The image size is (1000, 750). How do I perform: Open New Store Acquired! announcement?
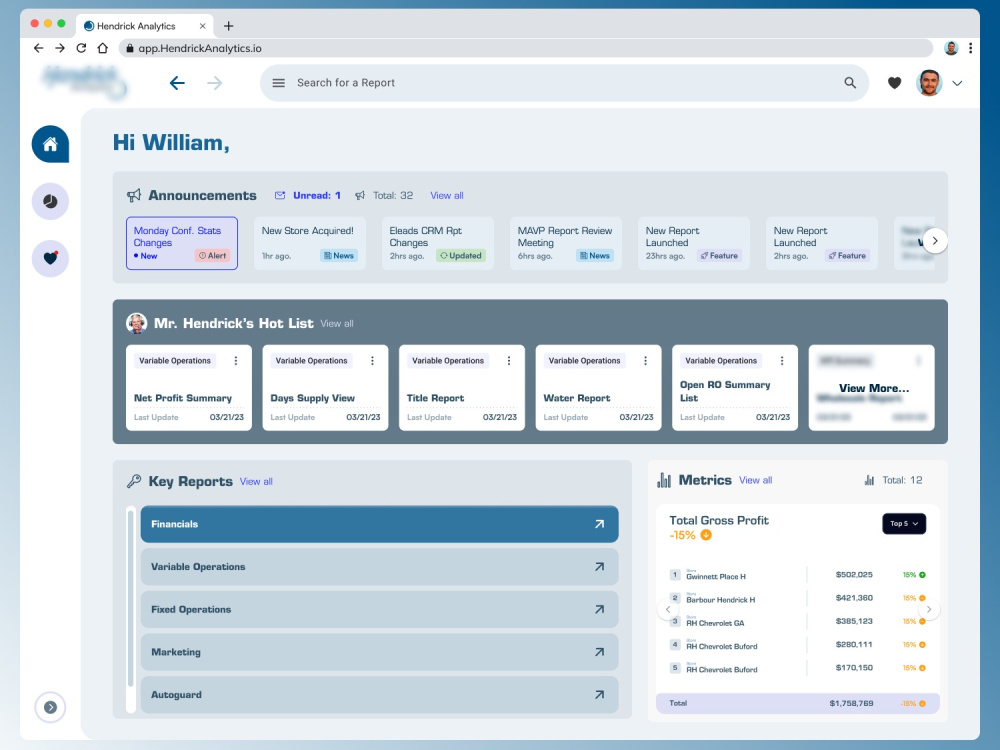310,243
